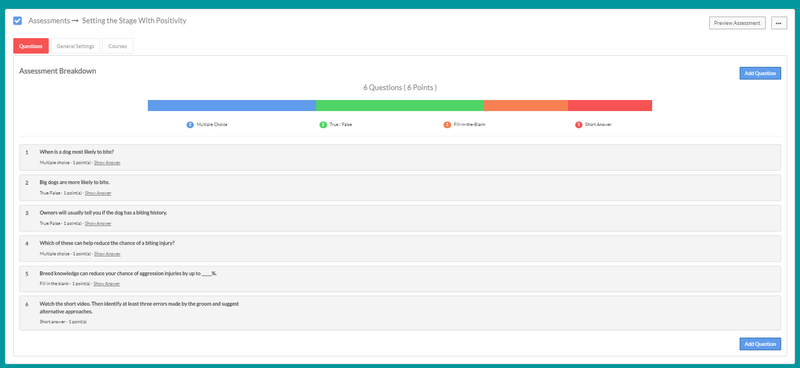
Task: Show Answer for Big dogs question
Action: pos(98,193)
